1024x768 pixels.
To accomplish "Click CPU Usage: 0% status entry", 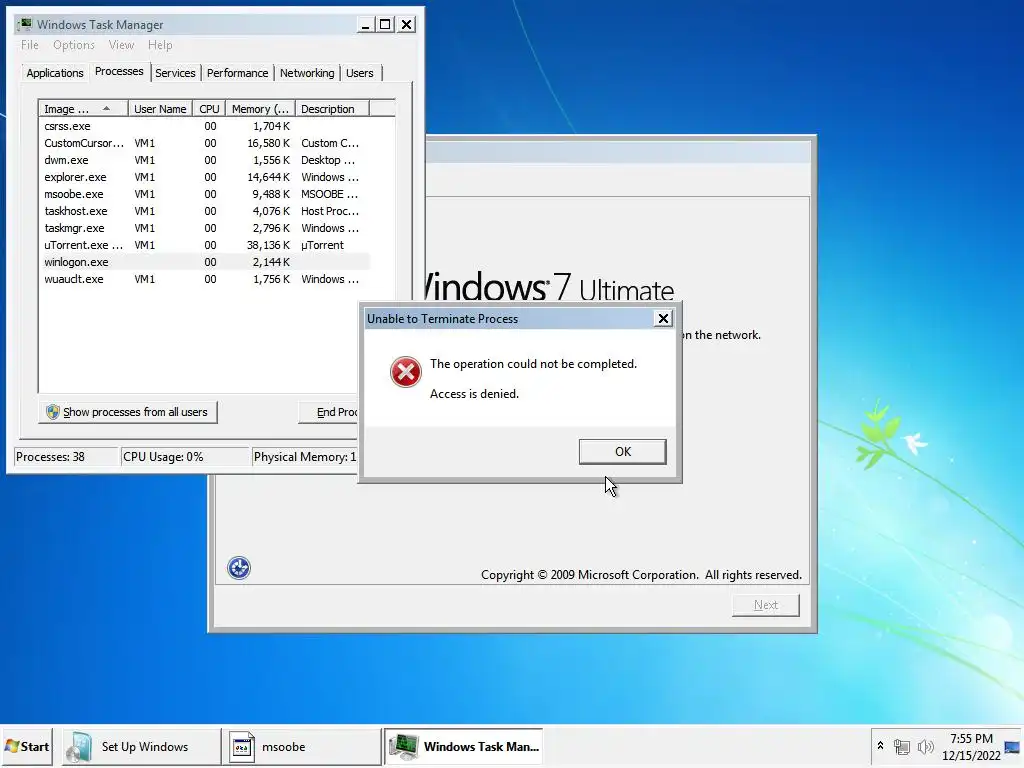I will point(185,457).
